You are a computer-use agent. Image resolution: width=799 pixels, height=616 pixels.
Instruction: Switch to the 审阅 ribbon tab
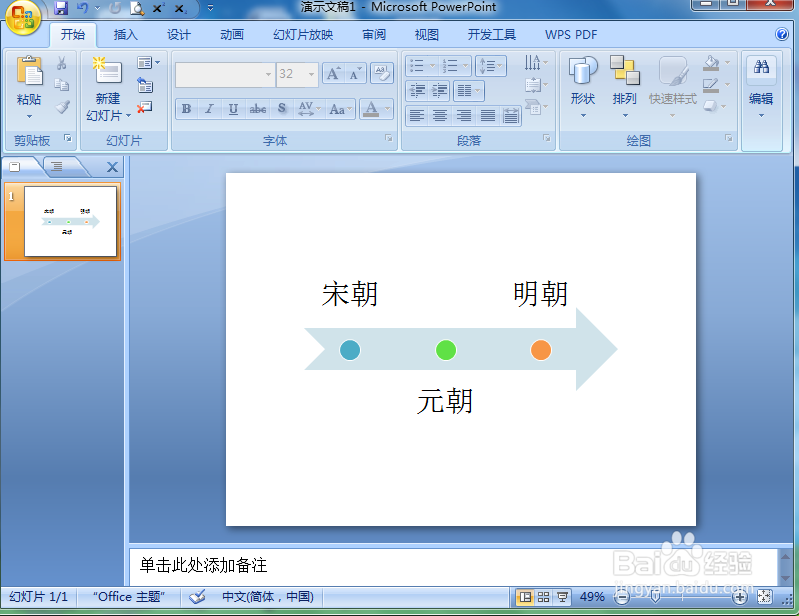click(374, 35)
